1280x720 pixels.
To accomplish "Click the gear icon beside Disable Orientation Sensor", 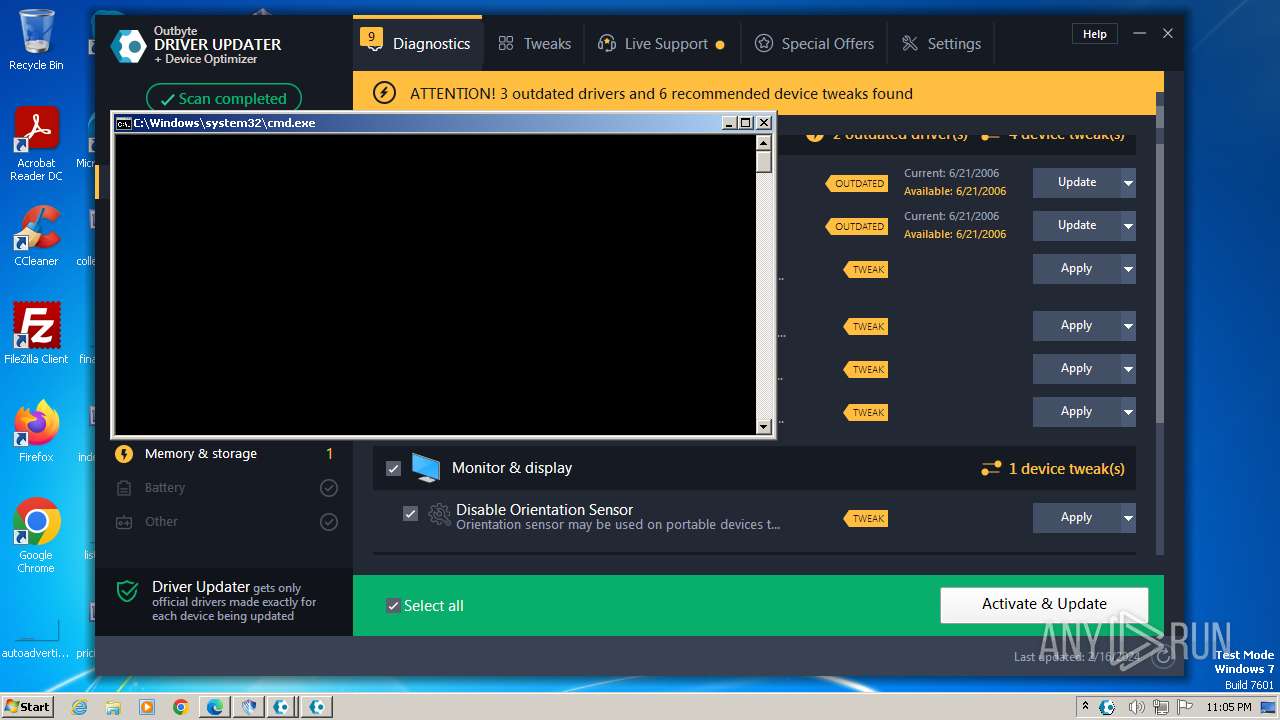I will click(439, 515).
